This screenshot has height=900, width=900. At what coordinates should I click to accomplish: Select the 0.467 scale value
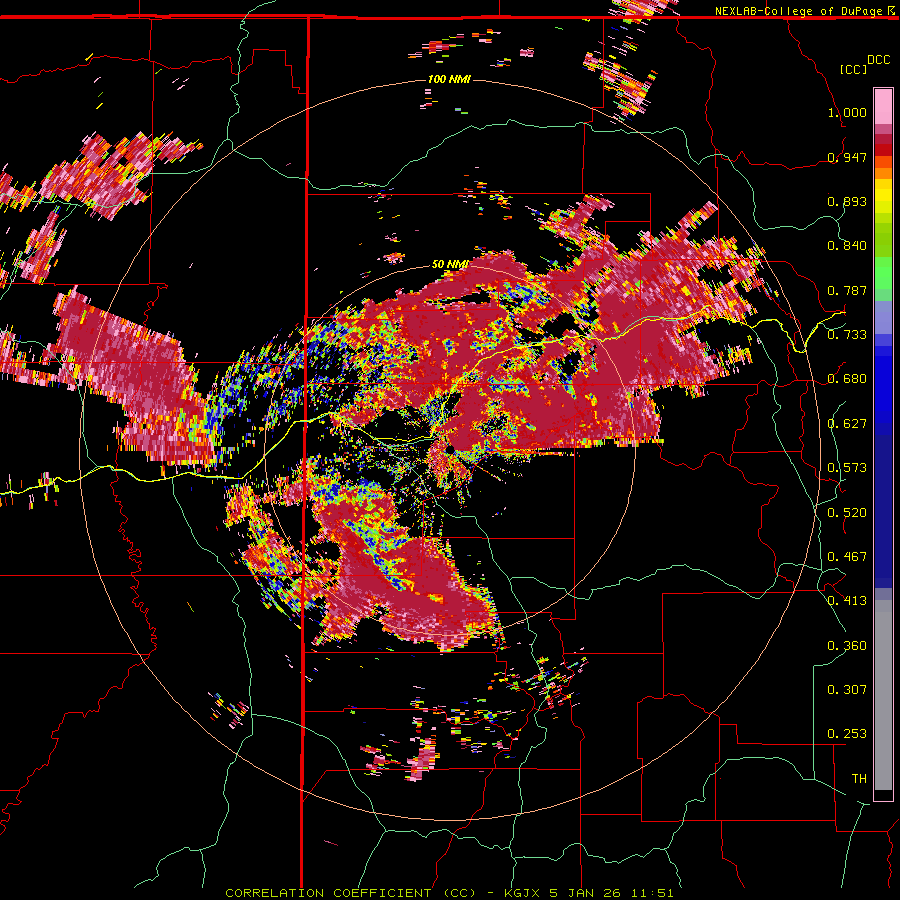(x=847, y=557)
